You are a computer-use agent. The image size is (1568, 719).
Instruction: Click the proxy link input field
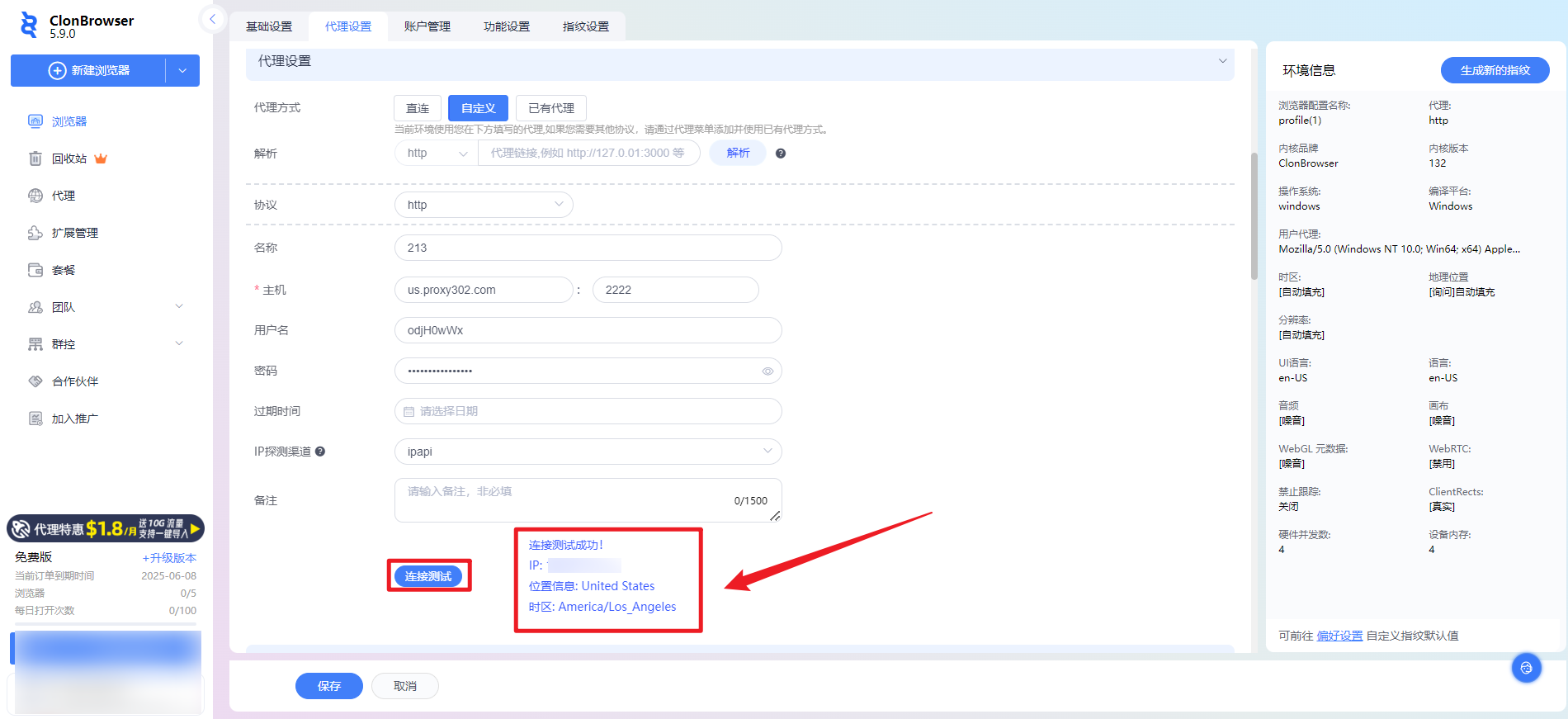tap(589, 154)
